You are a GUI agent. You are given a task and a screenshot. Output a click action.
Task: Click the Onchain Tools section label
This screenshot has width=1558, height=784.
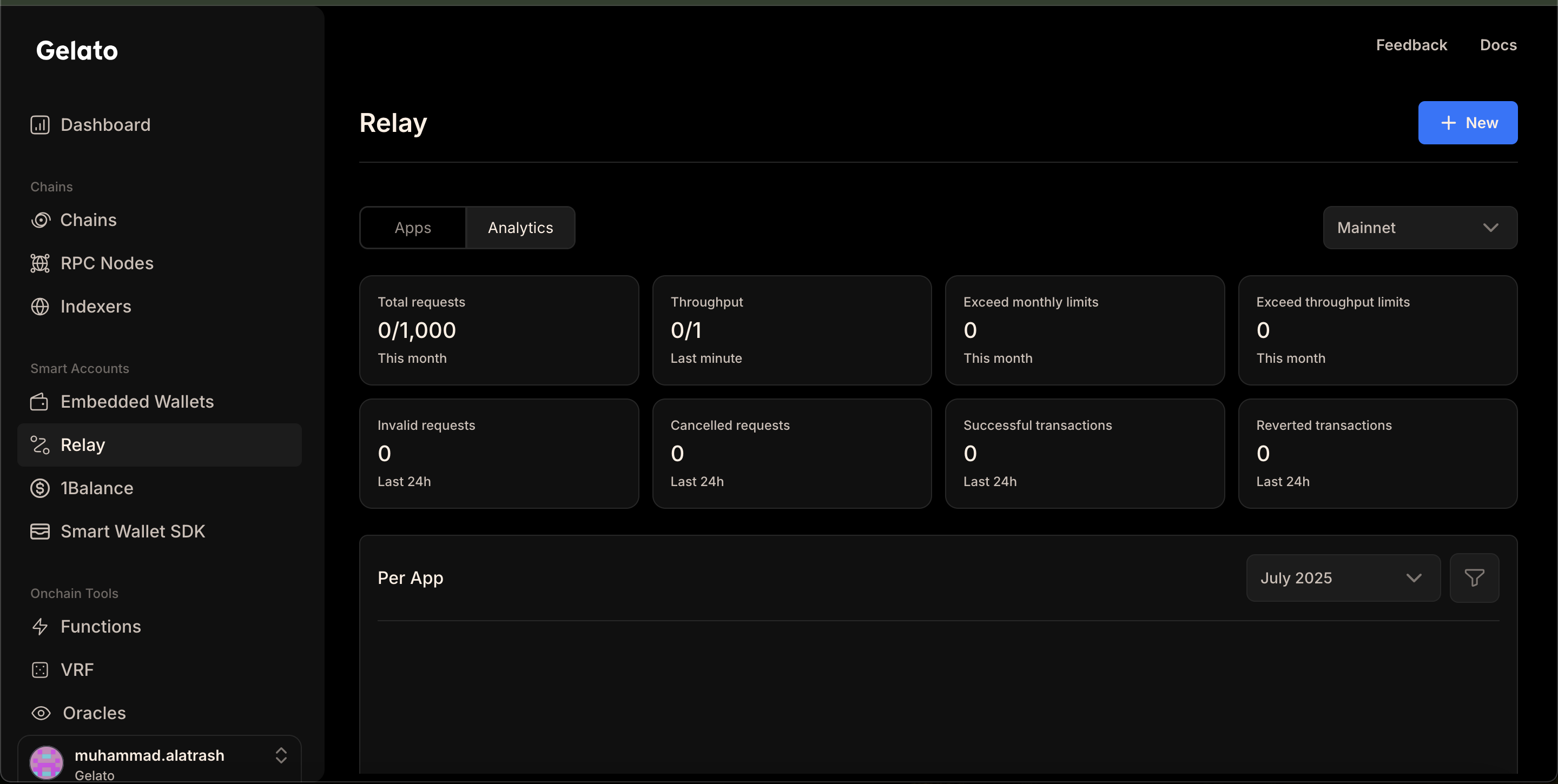75,594
